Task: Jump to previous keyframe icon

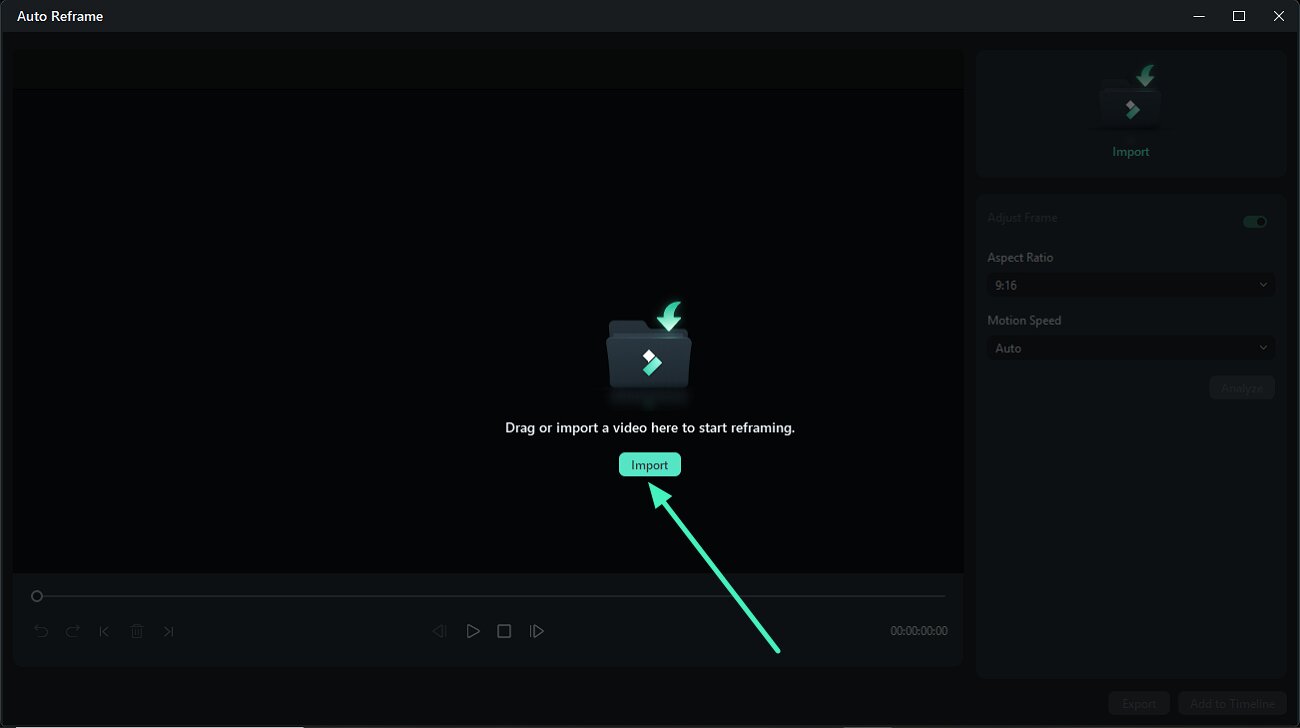Action: [104, 631]
